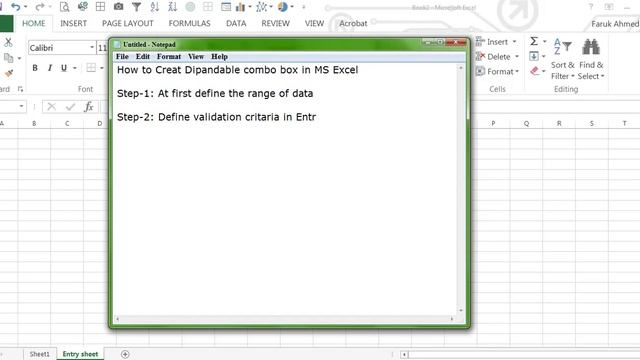The image size is (640, 360).
Task: Toggle Bold formatting in Font group
Action: (35, 68)
